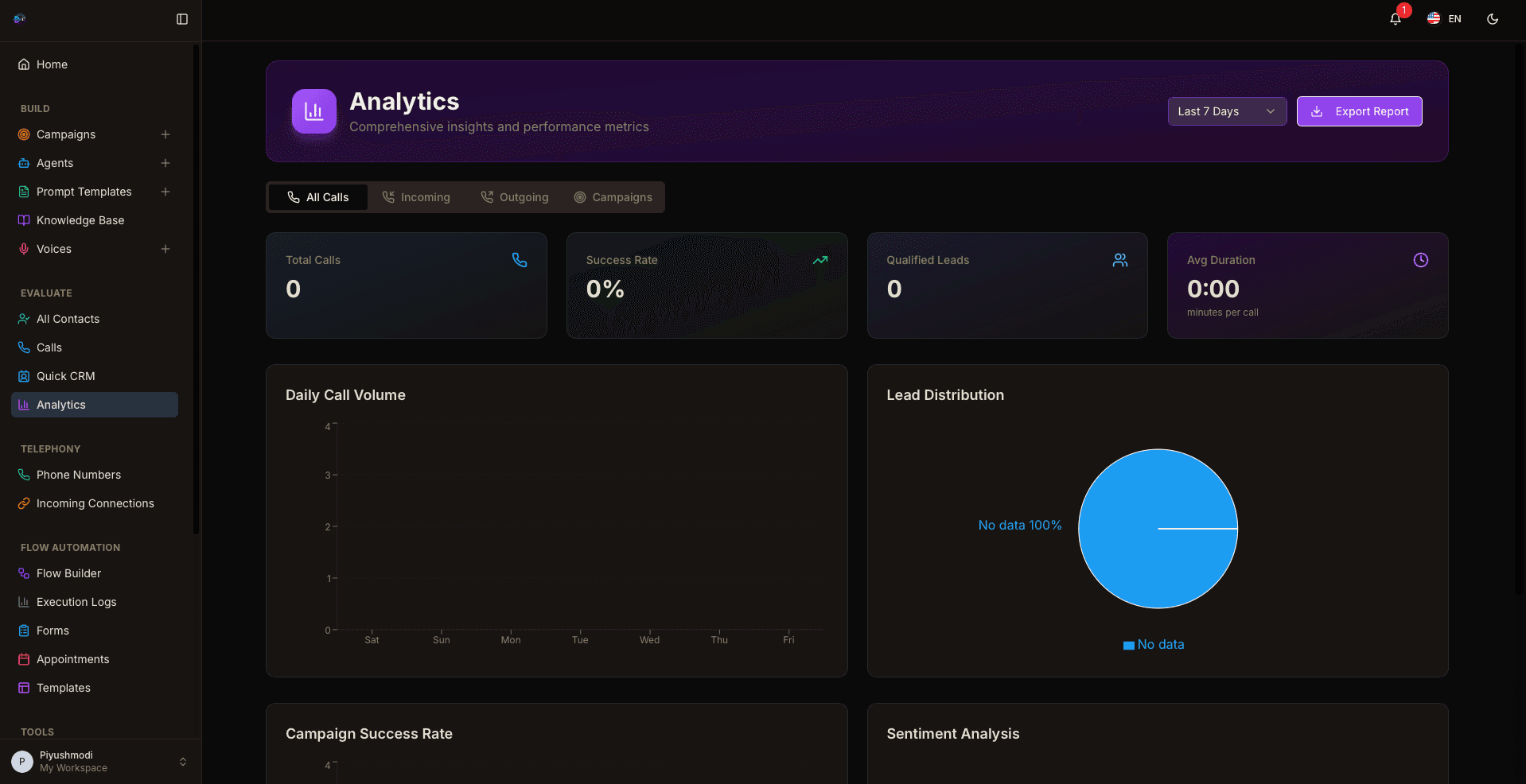The width and height of the screenshot is (1526, 784).
Task: Open Quick CRM from the sidebar
Action: click(64, 376)
